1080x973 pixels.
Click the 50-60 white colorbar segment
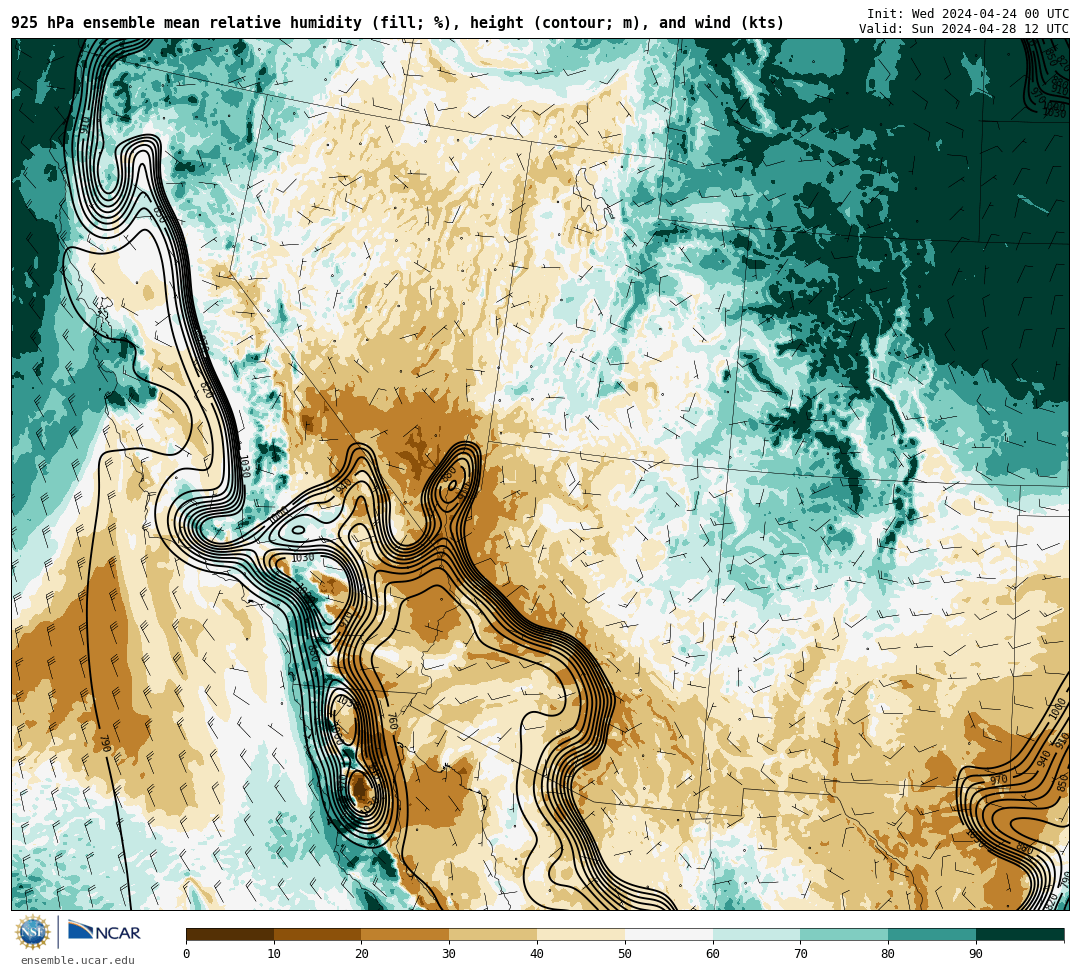point(669,934)
